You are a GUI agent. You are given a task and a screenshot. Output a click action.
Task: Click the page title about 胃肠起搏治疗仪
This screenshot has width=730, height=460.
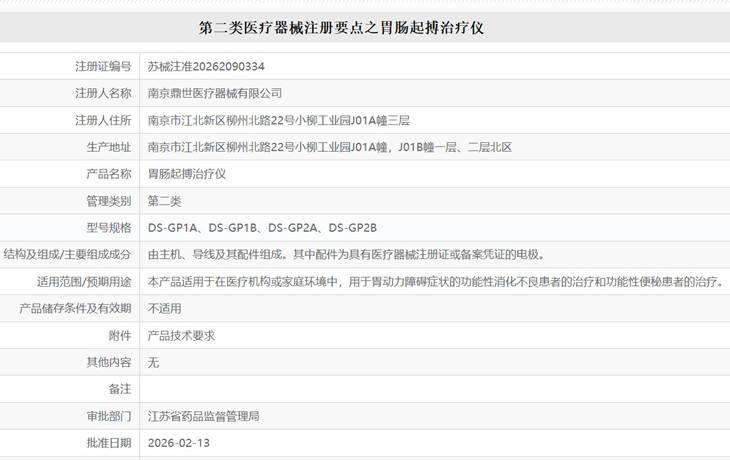[x=341, y=28]
